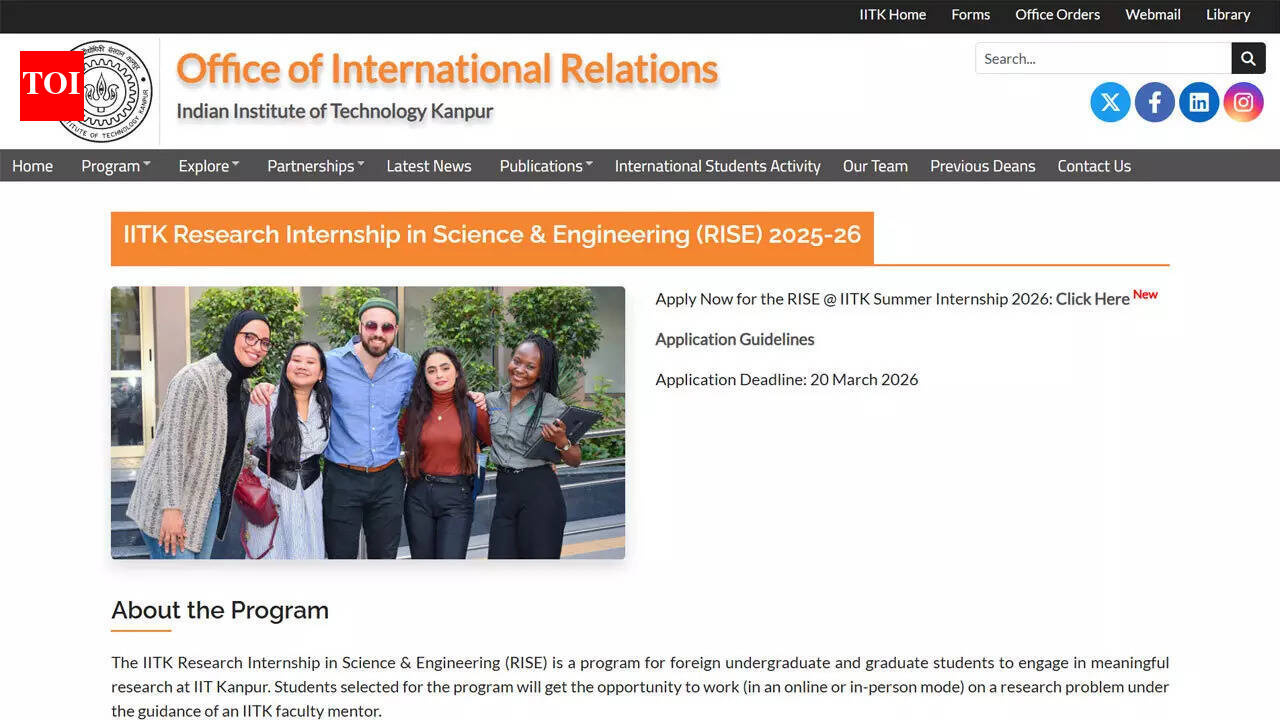Expand the Partnerships menu
The height and width of the screenshot is (720, 1280).
(x=313, y=166)
